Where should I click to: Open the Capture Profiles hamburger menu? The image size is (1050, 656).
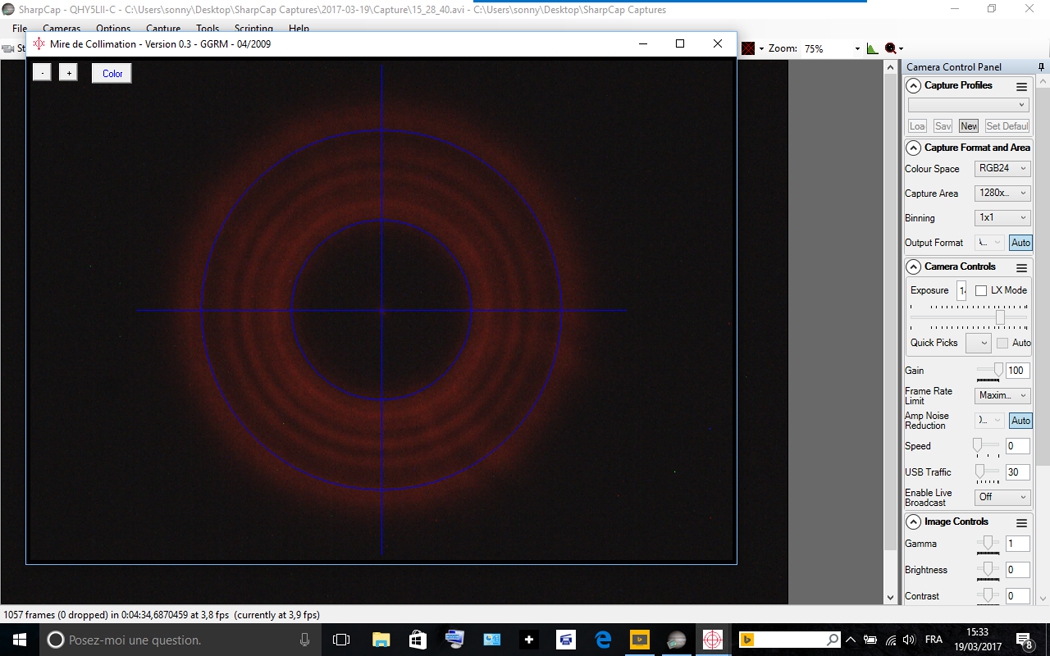pyautogui.click(x=1021, y=86)
